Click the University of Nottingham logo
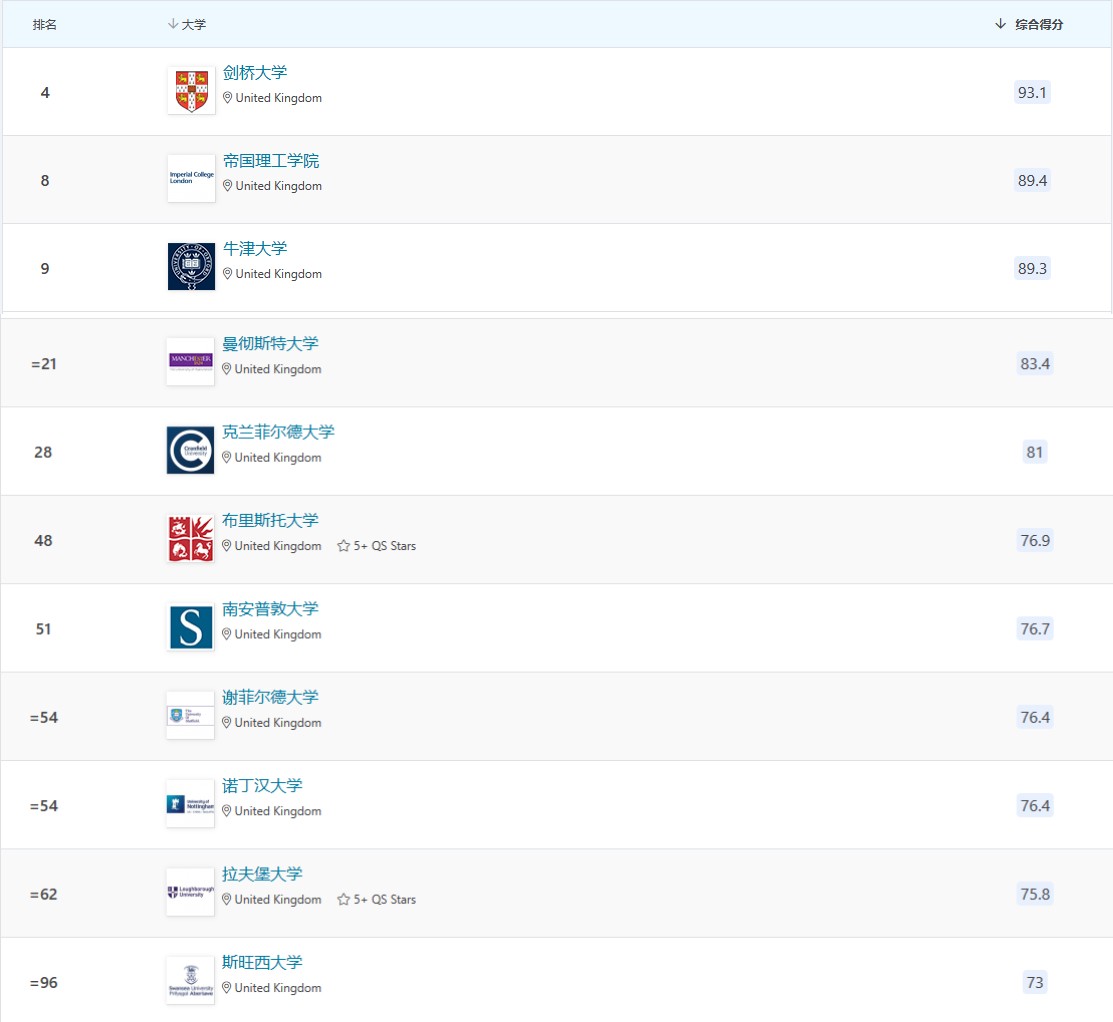1113x1022 pixels. pyautogui.click(x=190, y=804)
